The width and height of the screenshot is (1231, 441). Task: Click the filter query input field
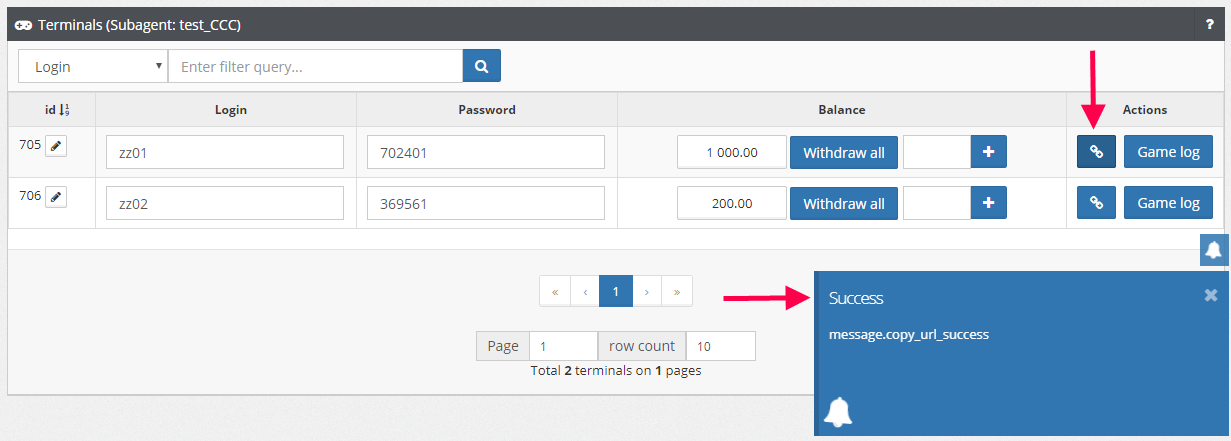pos(315,67)
